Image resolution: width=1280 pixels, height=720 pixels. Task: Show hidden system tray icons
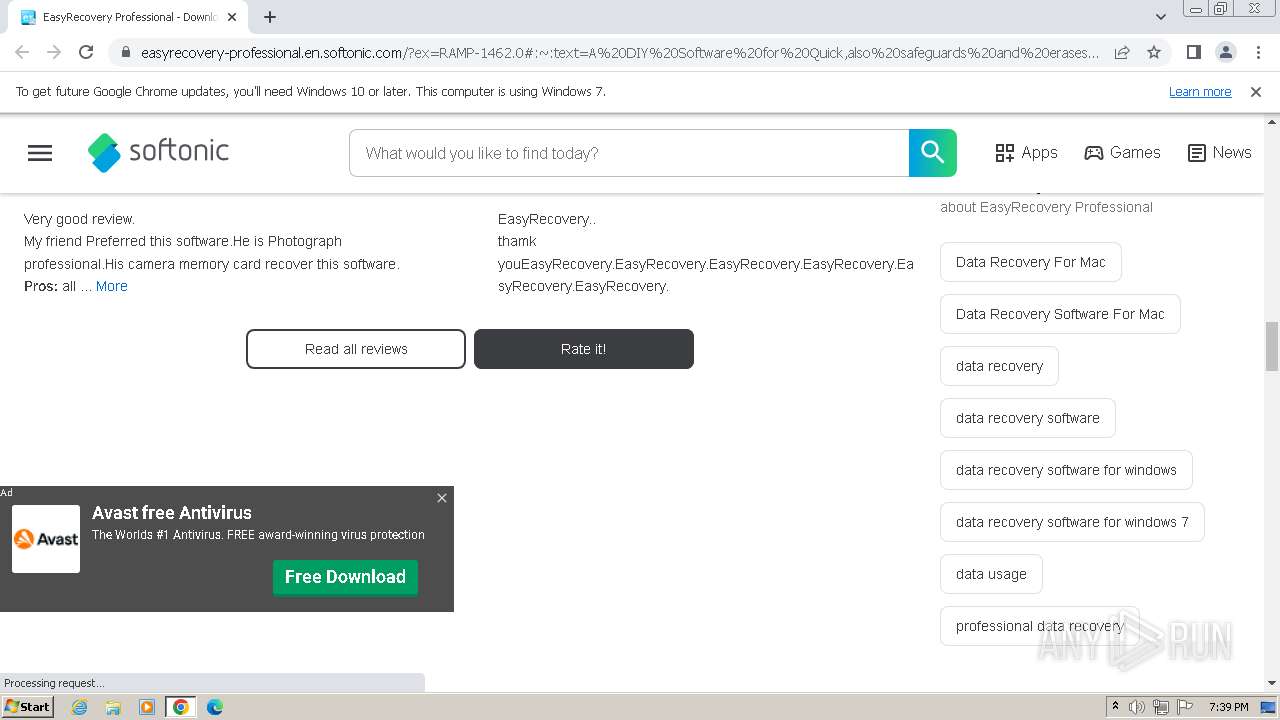[x=1115, y=707]
